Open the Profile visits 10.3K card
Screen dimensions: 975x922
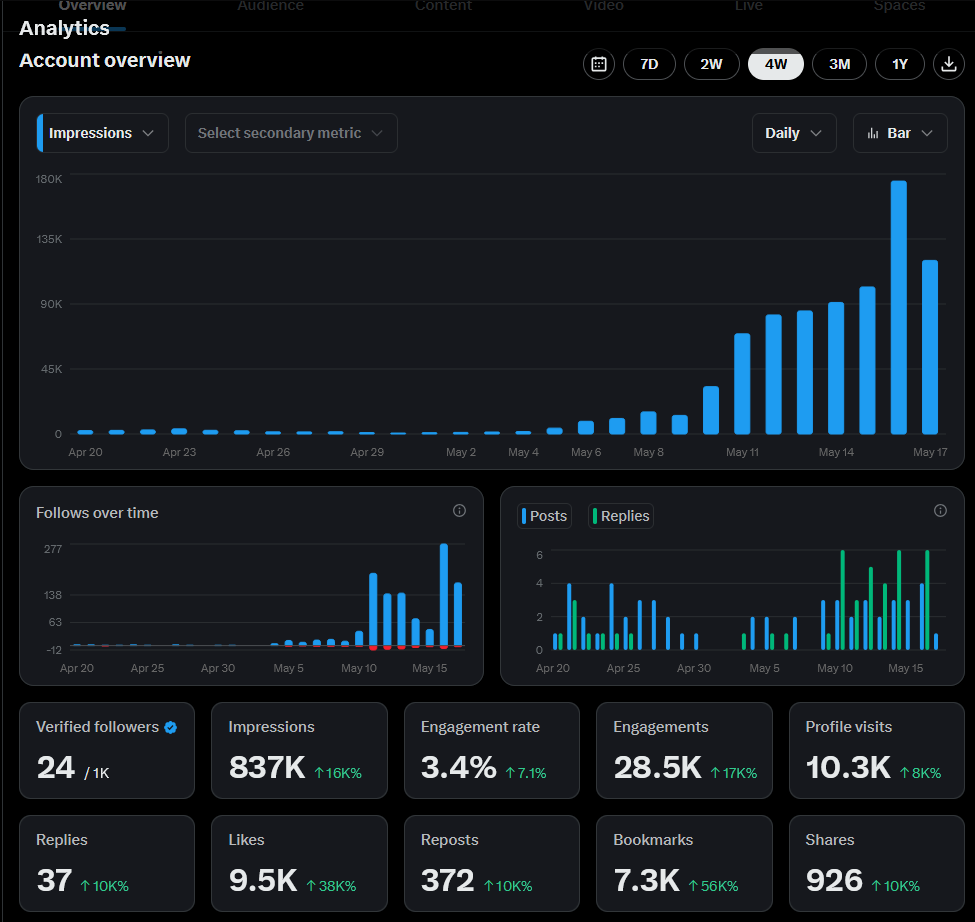click(x=877, y=750)
